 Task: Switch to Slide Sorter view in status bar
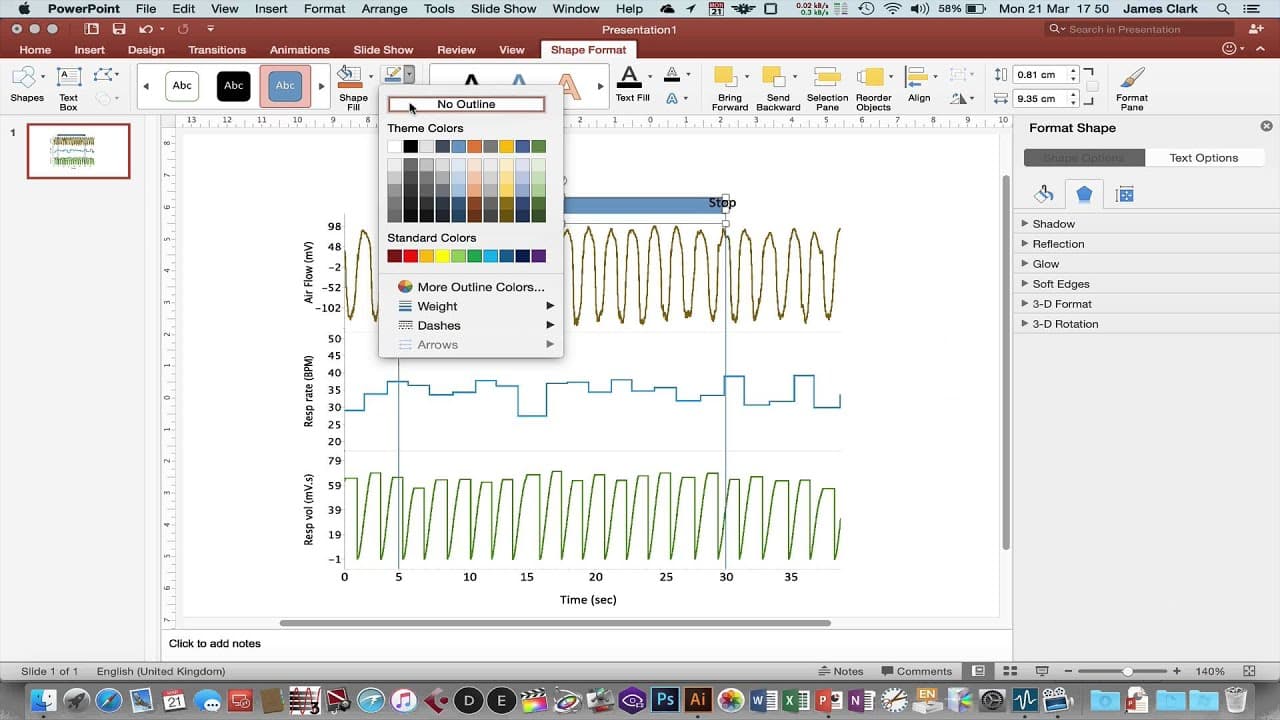(x=1011, y=671)
